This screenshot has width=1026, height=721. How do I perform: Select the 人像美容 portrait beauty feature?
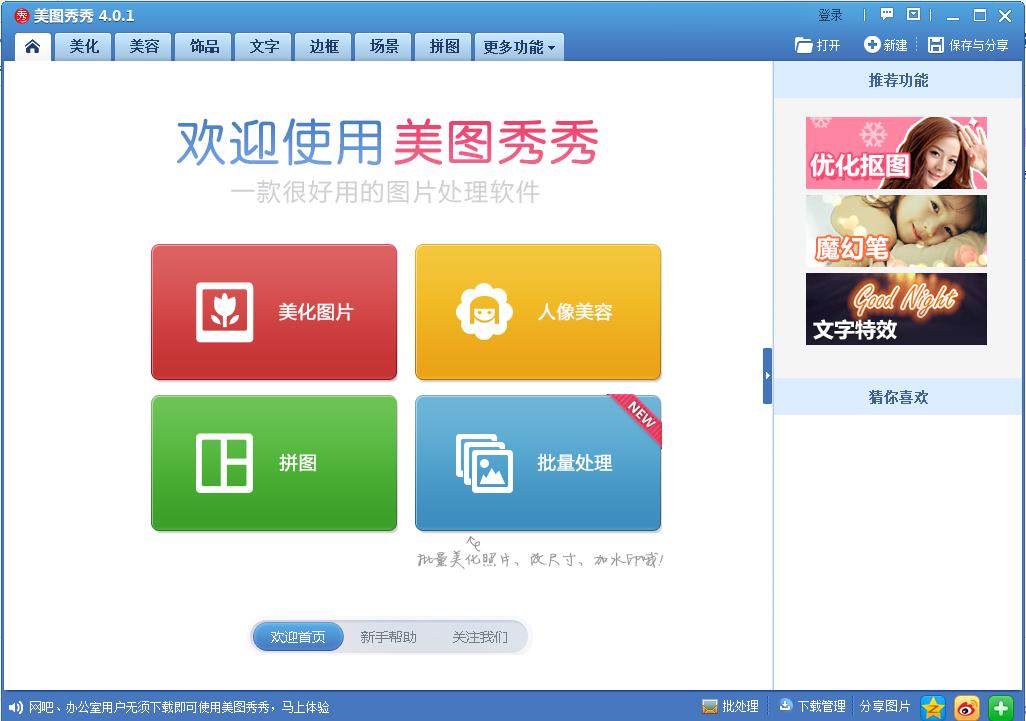pos(537,311)
